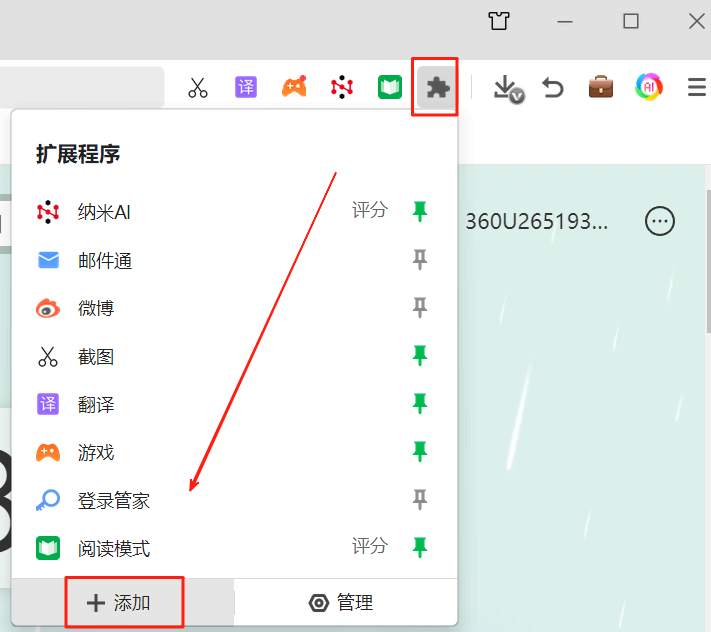Open the hamburger main menu

[697, 88]
